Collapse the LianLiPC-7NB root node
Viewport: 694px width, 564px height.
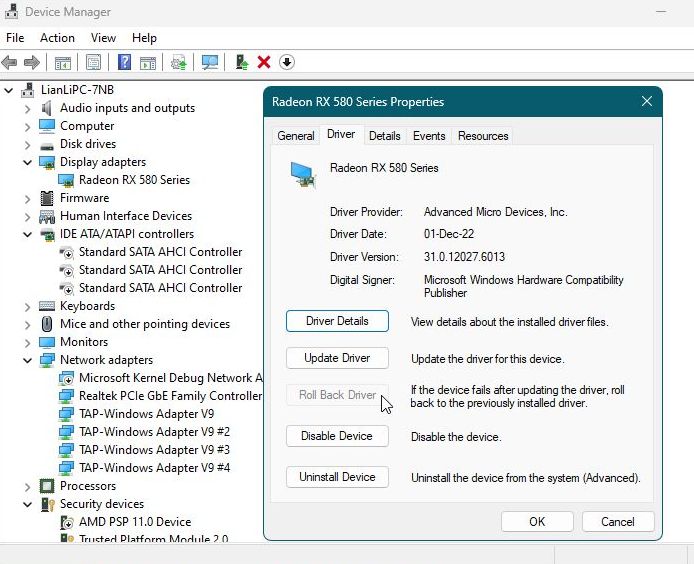(x=8, y=90)
